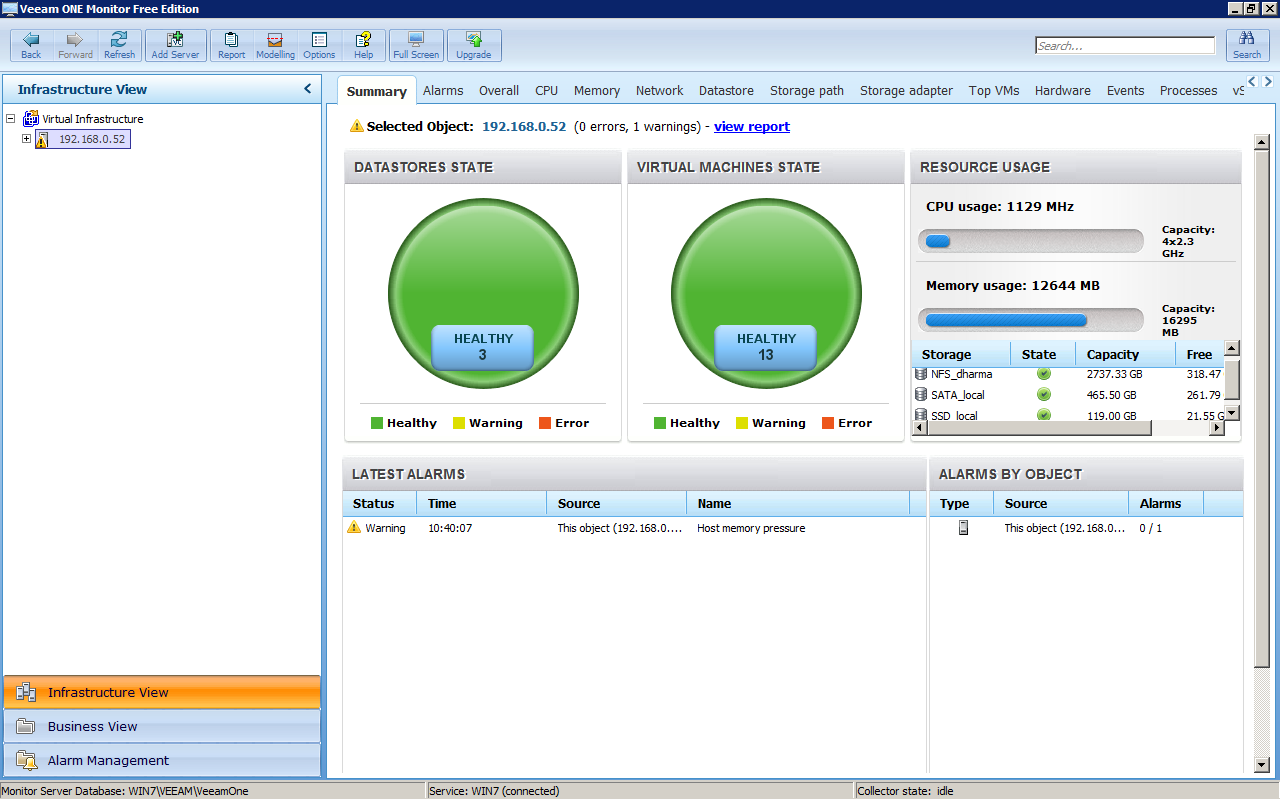Click the Infrastructure View pane icon
Viewport: 1280px width, 800px height.
pos(26,692)
